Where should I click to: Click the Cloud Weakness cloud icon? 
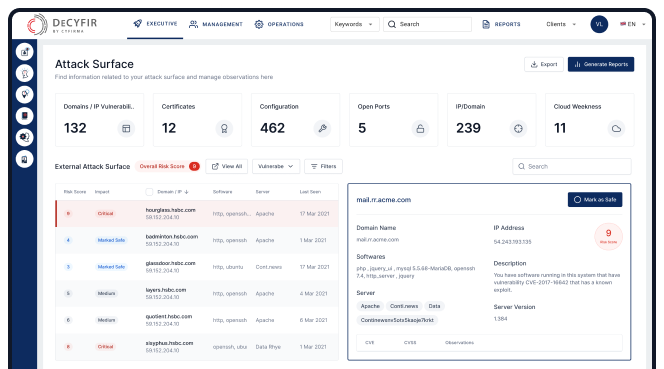pos(616,128)
